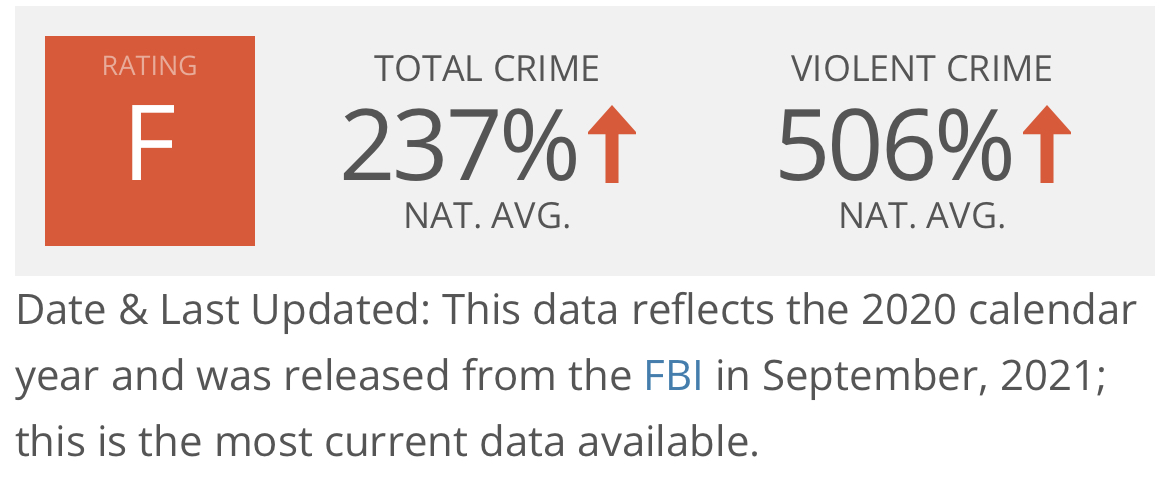Click the large letter F grade
The width and height of the screenshot is (1170, 492).
[x=151, y=143]
